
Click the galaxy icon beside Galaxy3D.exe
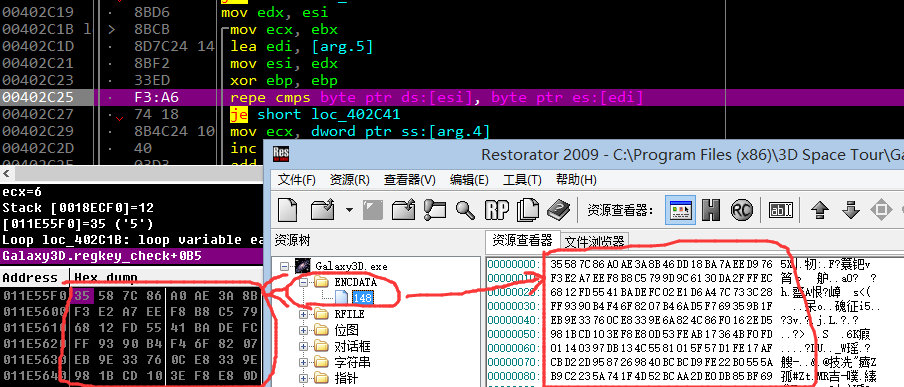[x=303, y=266]
